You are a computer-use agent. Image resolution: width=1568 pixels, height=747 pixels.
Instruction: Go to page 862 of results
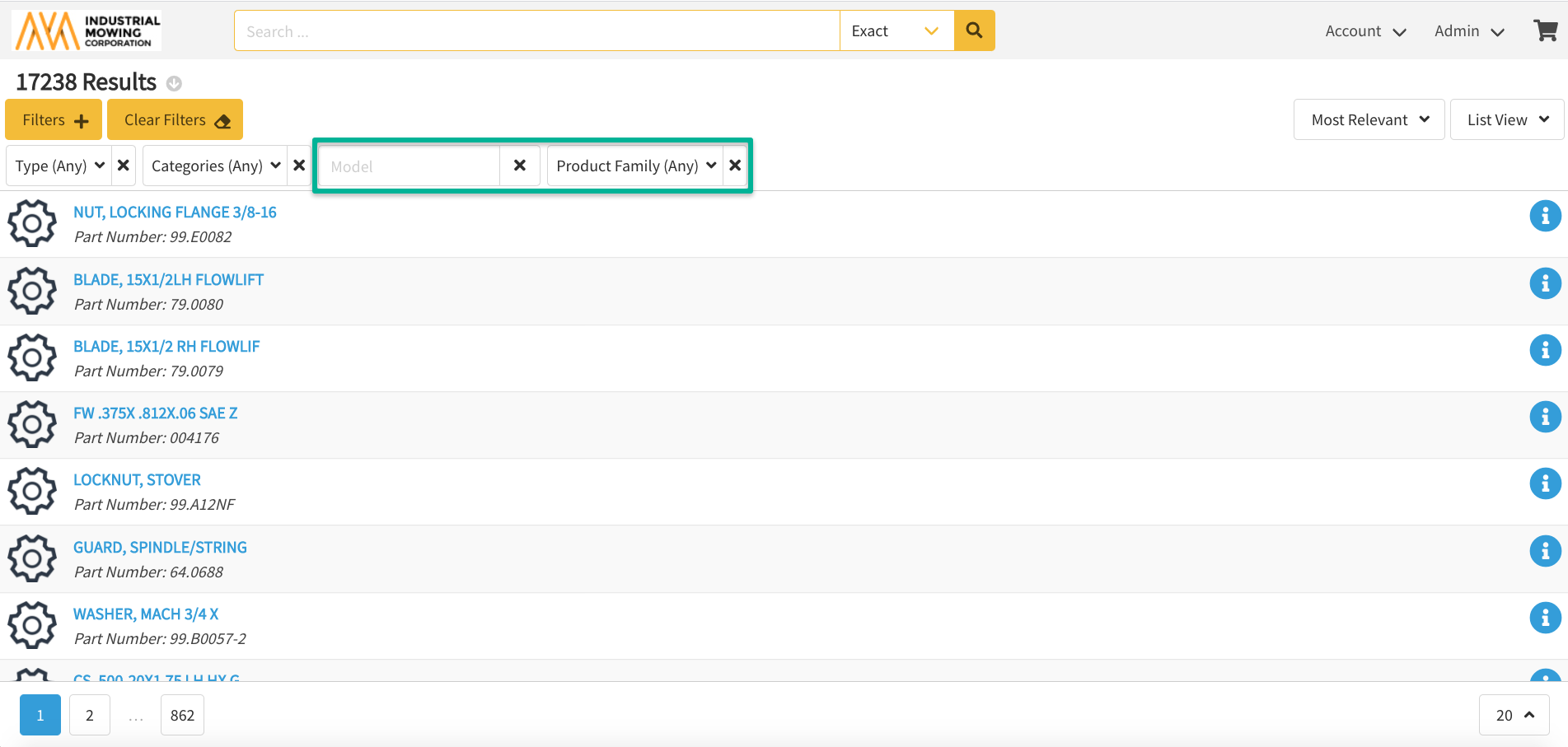[x=182, y=715]
